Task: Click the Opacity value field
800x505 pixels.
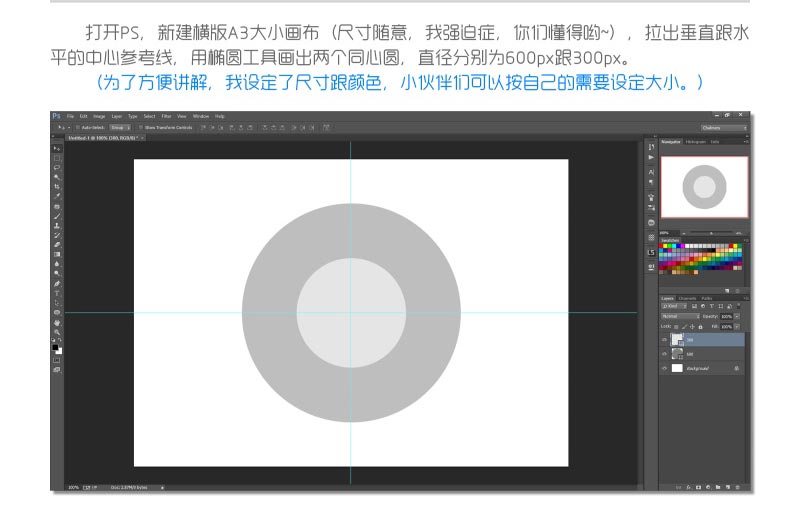Action: [x=726, y=316]
